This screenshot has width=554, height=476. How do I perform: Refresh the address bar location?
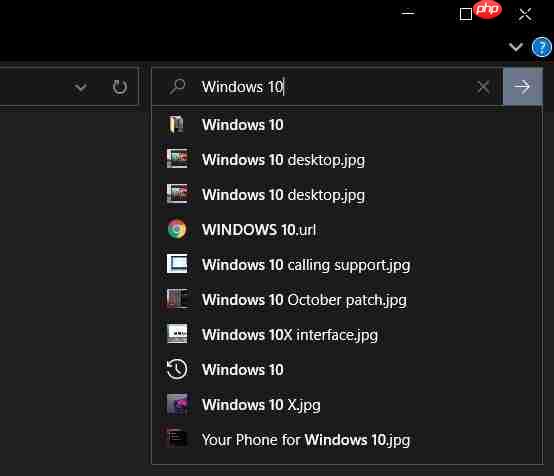[x=119, y=87]
